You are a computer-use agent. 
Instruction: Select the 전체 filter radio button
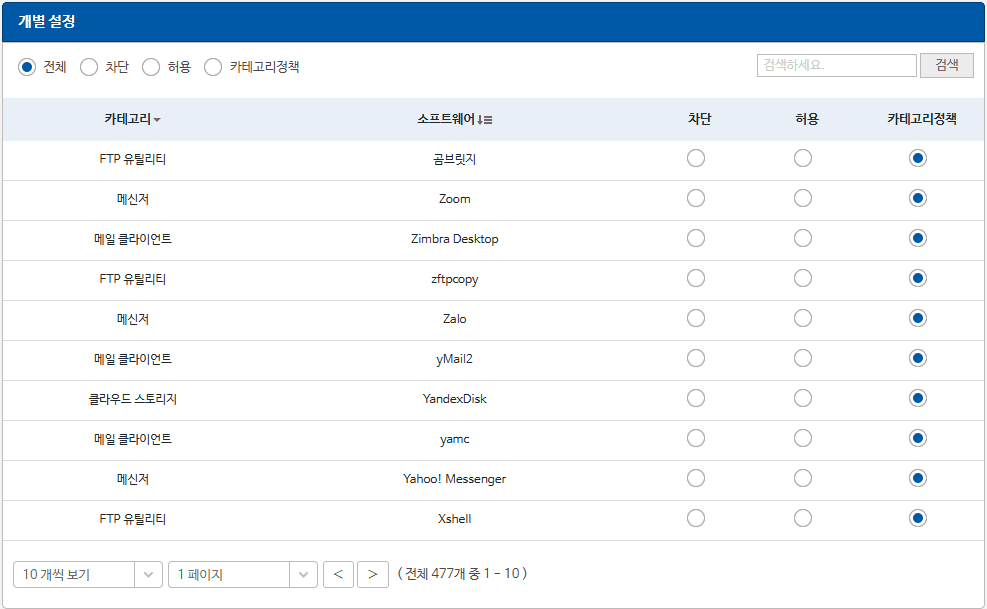[27, 67]
